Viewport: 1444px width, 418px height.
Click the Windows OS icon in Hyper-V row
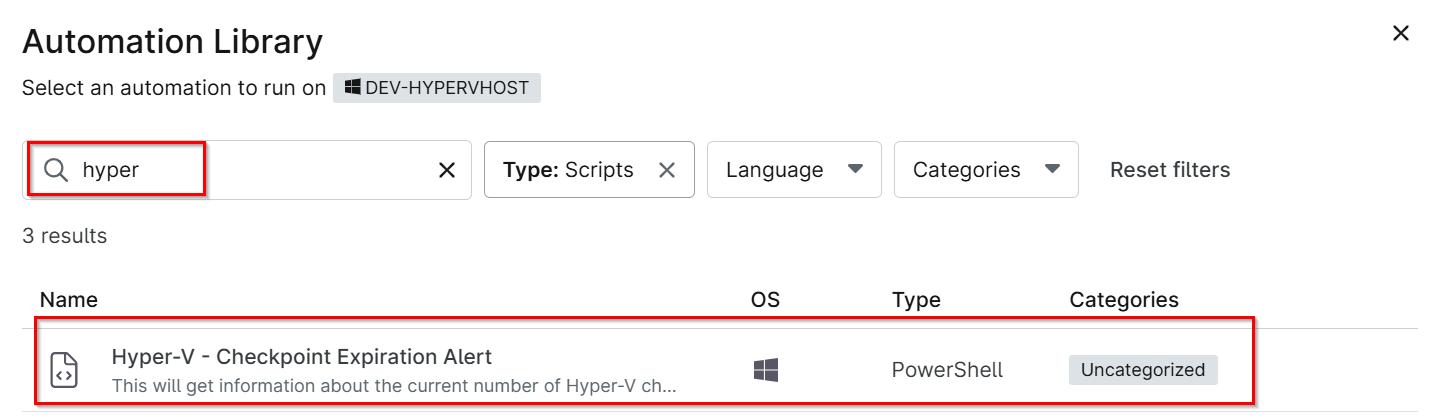[x=765, y=370]
